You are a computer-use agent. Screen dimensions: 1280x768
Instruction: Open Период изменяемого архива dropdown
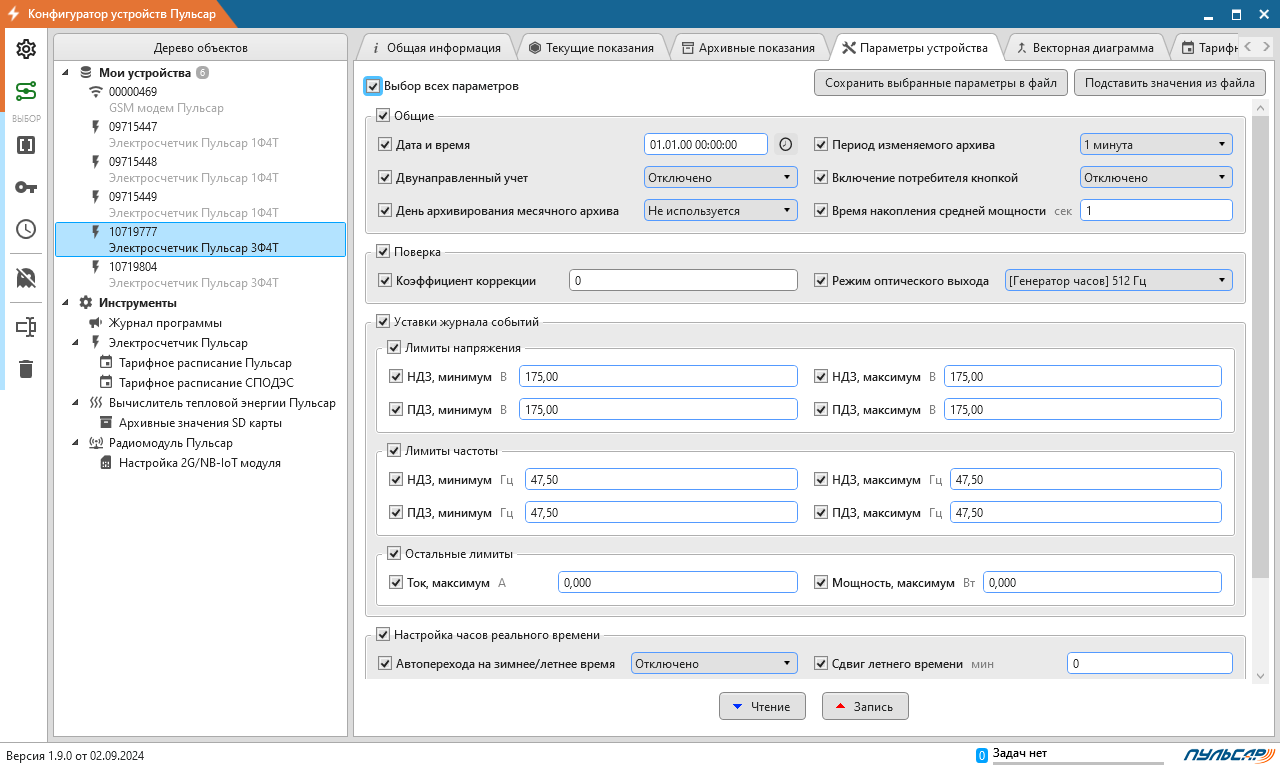1156,144
